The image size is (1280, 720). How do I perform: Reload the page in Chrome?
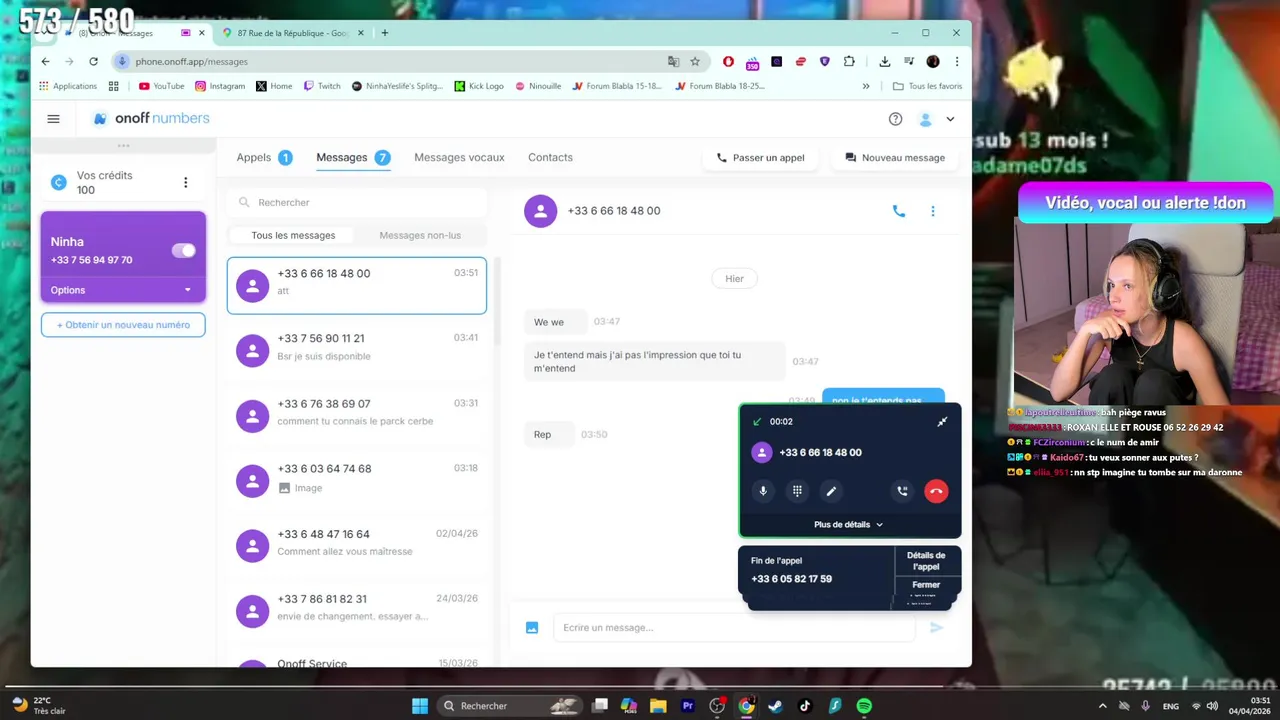tap(94, 61)
